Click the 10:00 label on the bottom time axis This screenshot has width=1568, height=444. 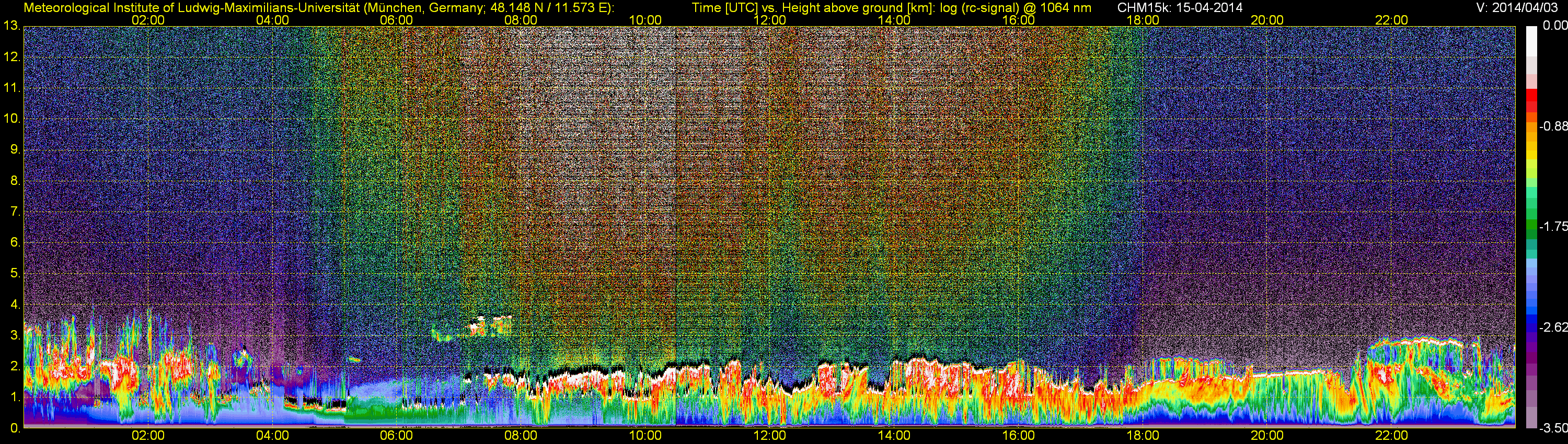tap(645, 436)
